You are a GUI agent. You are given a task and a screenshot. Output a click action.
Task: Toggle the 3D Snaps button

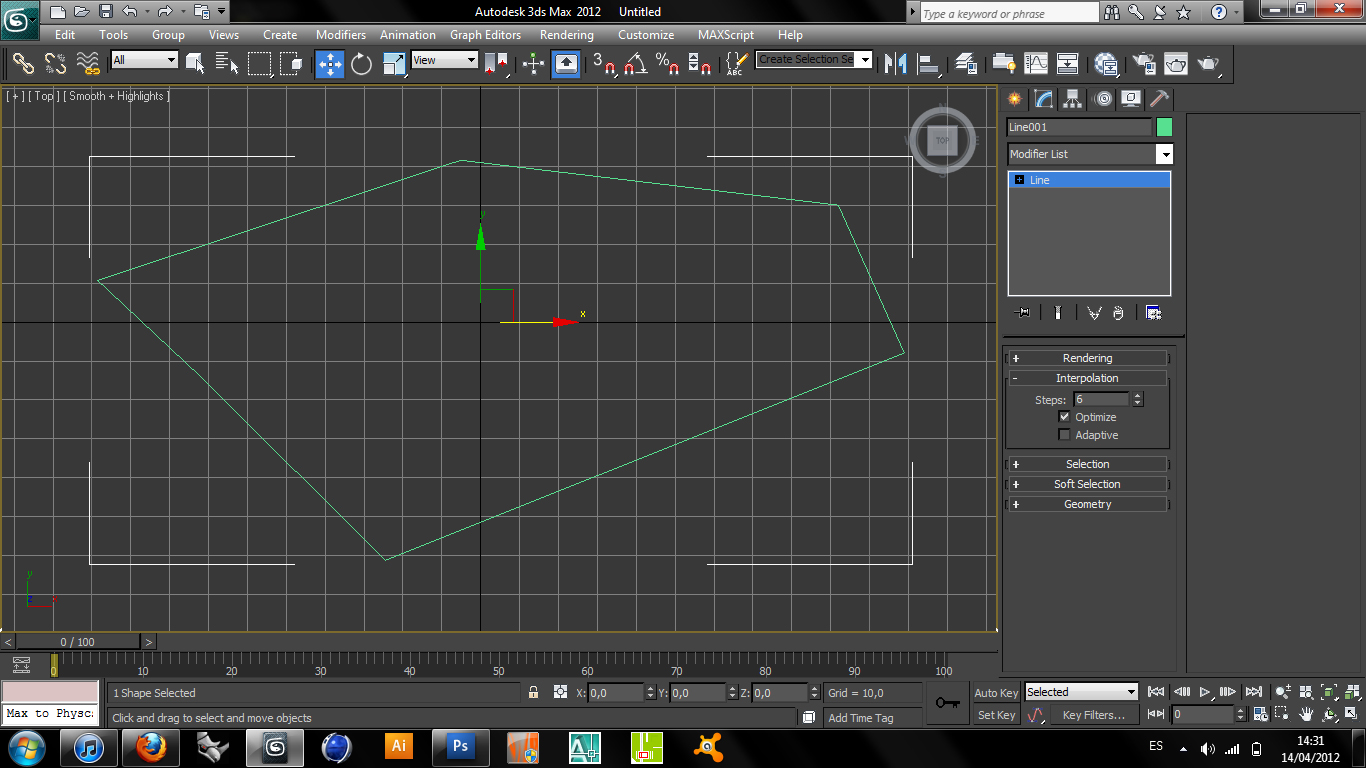tap(603, 64)
